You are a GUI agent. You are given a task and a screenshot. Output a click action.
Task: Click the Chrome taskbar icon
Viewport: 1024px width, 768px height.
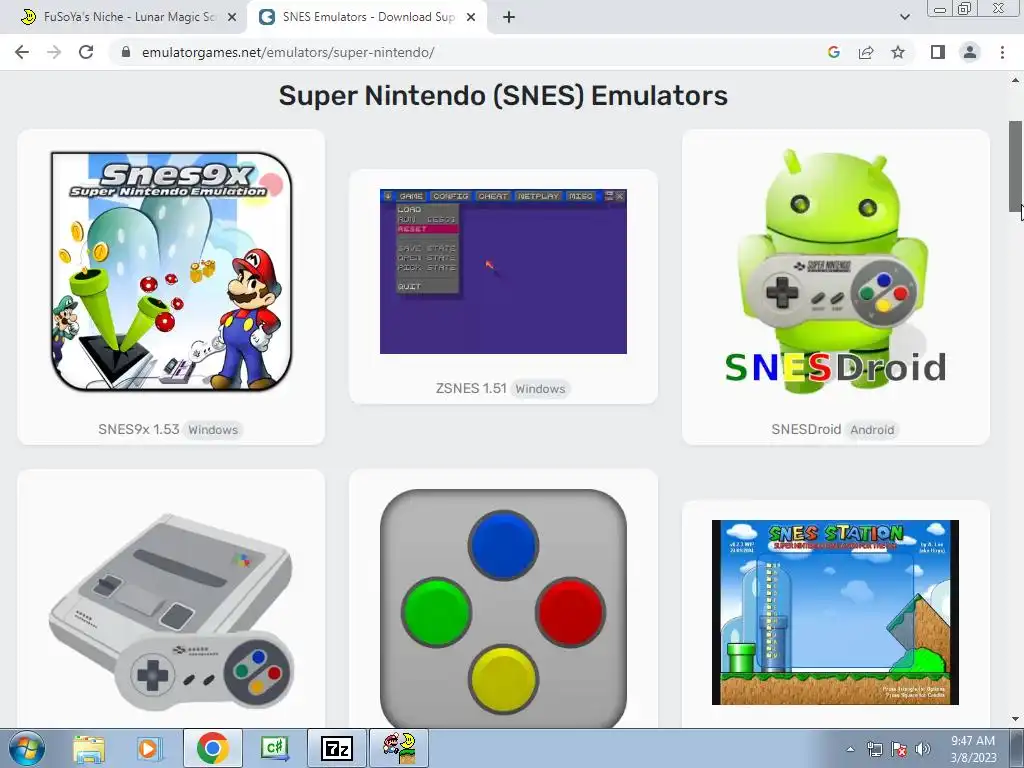tap(212, 748)
